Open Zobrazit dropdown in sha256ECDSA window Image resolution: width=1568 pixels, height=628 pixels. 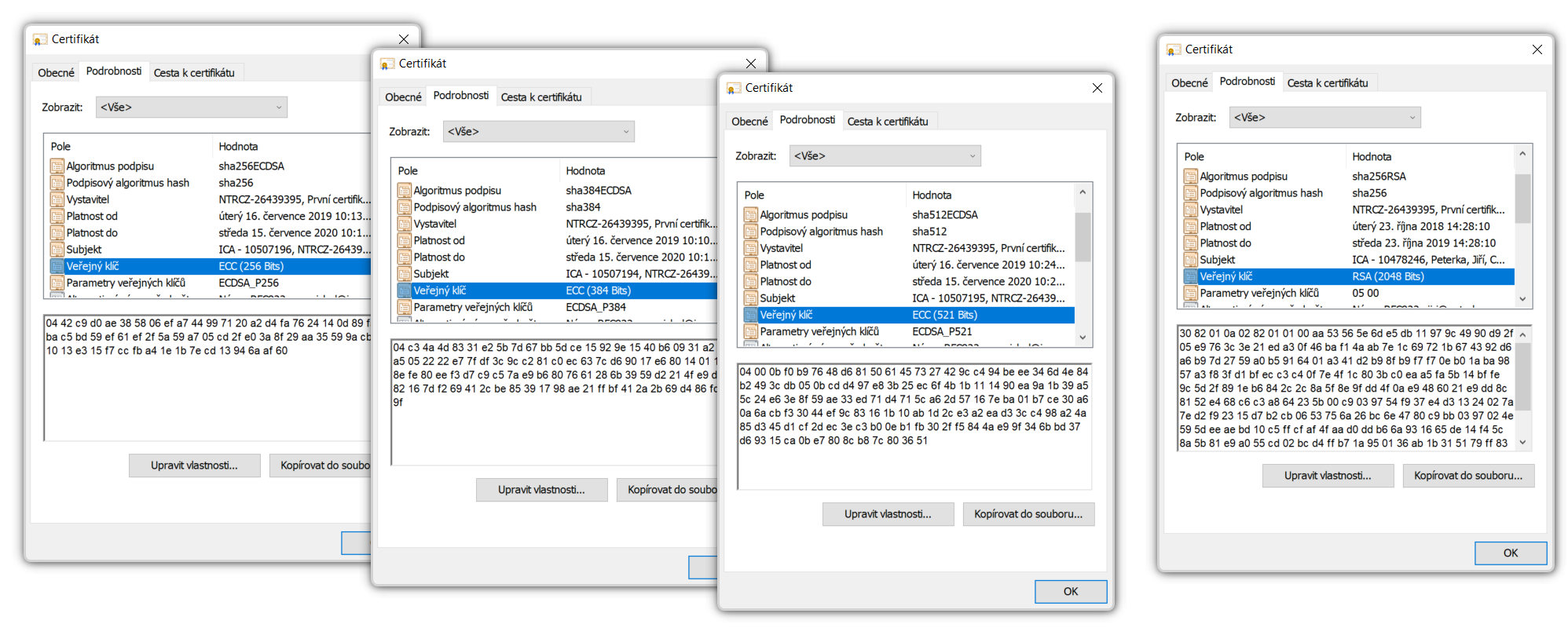(x=192, y=107)
